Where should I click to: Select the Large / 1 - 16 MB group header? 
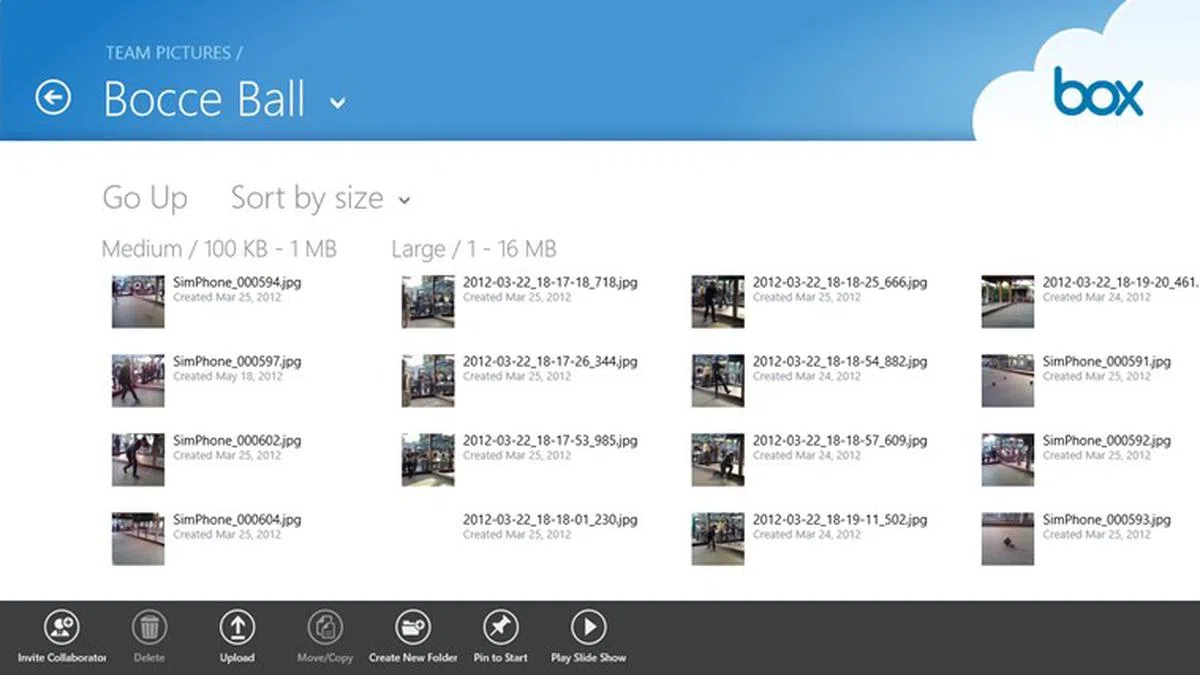[473, 249]
